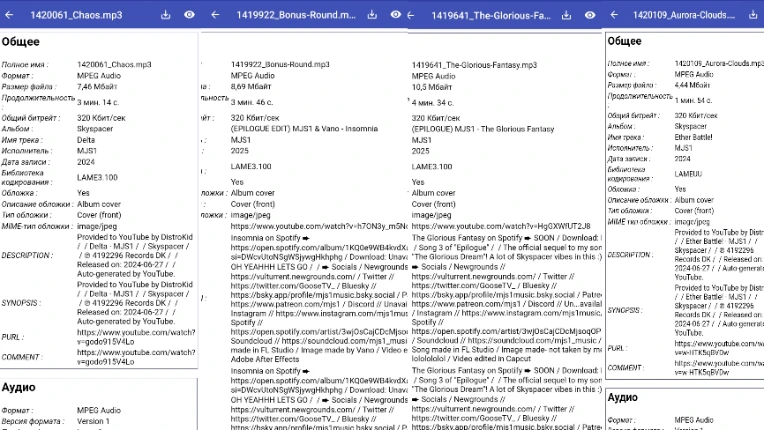Open COMMENT YouTube link in Chaos.mp3 panel

tap(136, 357)
